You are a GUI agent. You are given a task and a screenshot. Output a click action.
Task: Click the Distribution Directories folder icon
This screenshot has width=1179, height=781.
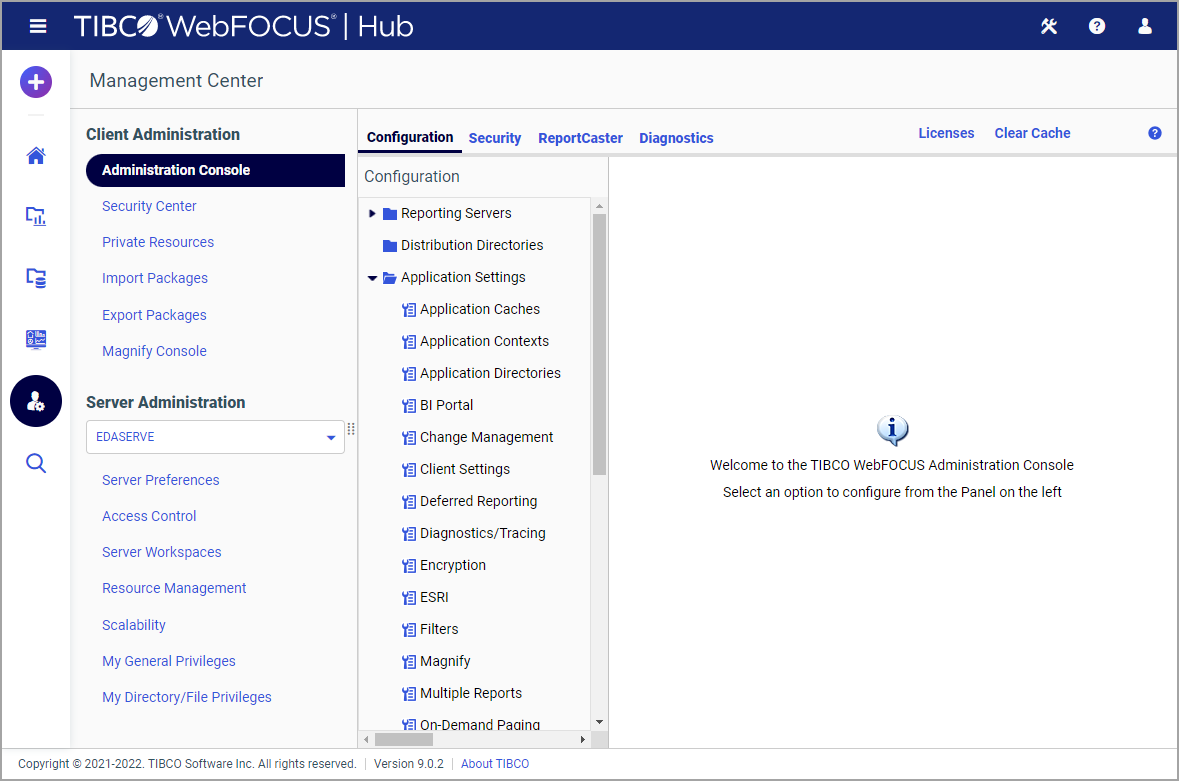pos(389,246)
